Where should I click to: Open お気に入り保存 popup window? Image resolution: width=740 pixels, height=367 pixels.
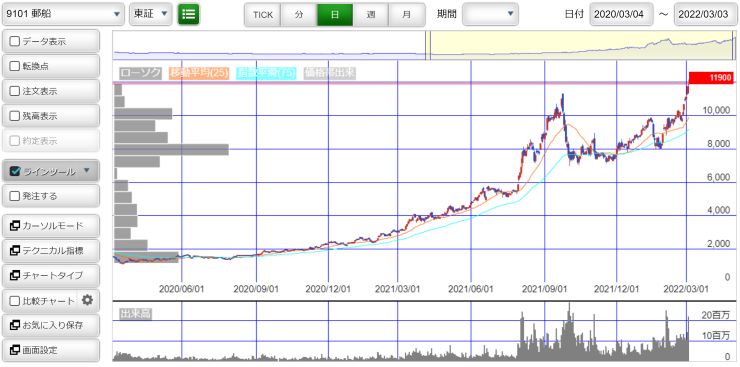click(x=51, y=325)
